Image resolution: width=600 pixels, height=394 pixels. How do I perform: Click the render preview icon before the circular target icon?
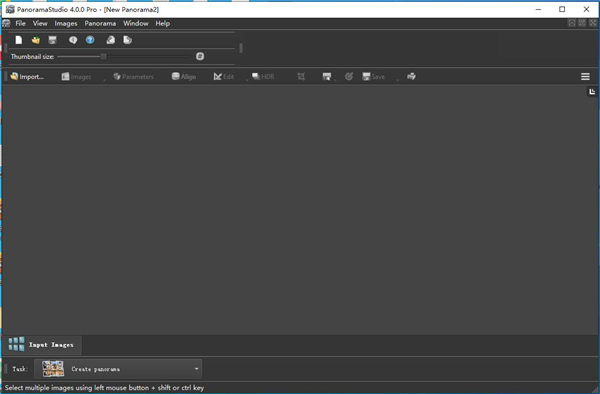pyautogui.click(x=326, y=77)
